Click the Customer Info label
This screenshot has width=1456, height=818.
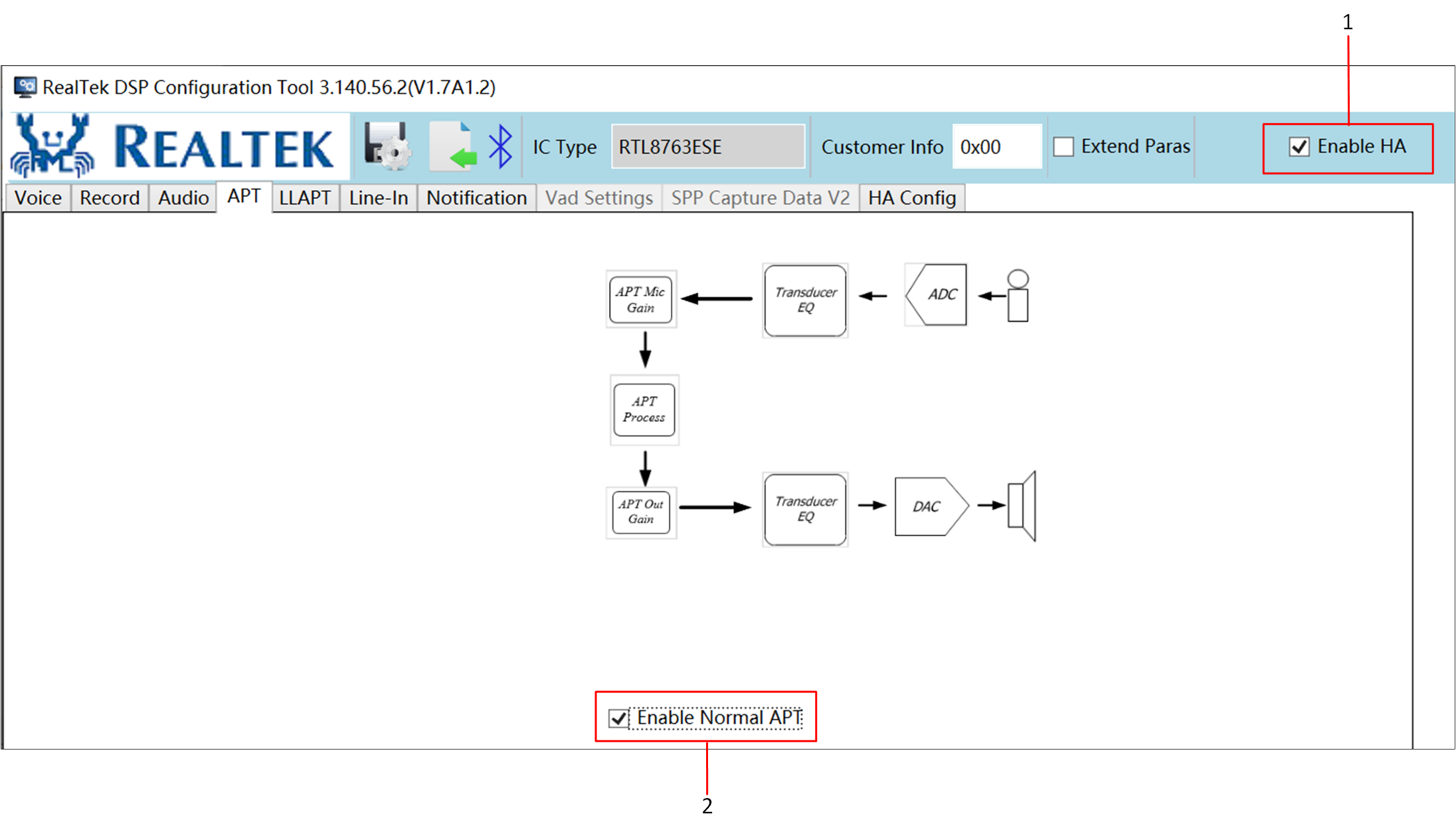pos(882,147)
